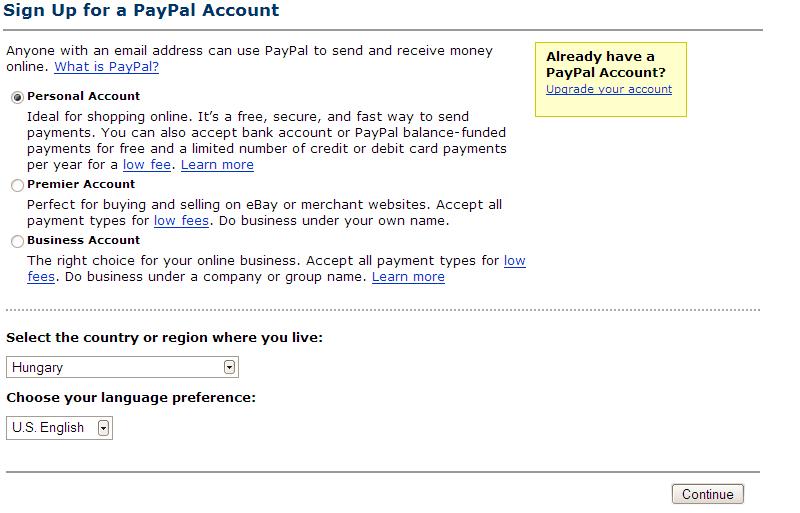Click the 'Premier Account' label text
This screenshot has height=513, width=800.
81,184
